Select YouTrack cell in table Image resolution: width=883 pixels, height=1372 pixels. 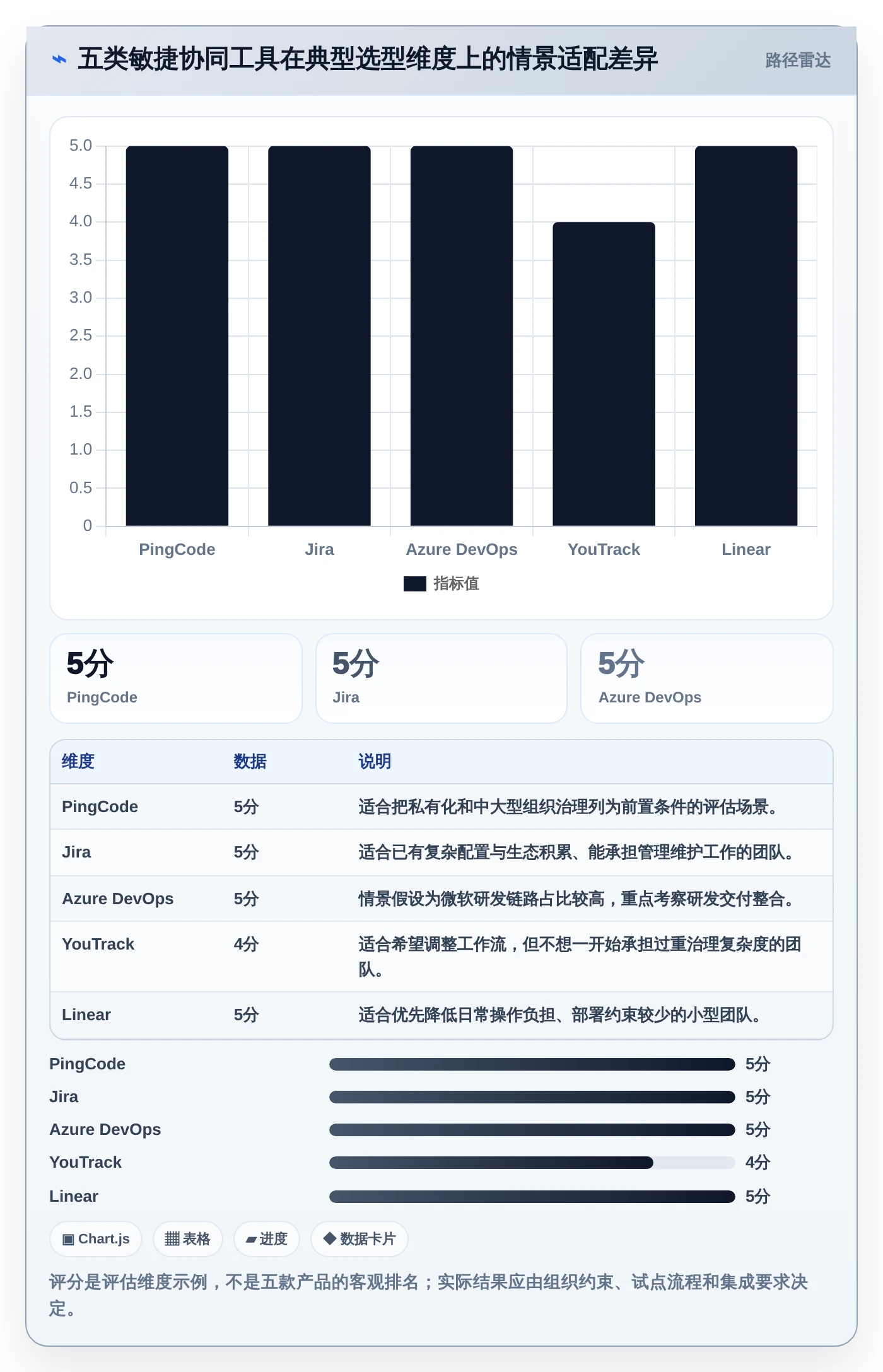[98, 945]
